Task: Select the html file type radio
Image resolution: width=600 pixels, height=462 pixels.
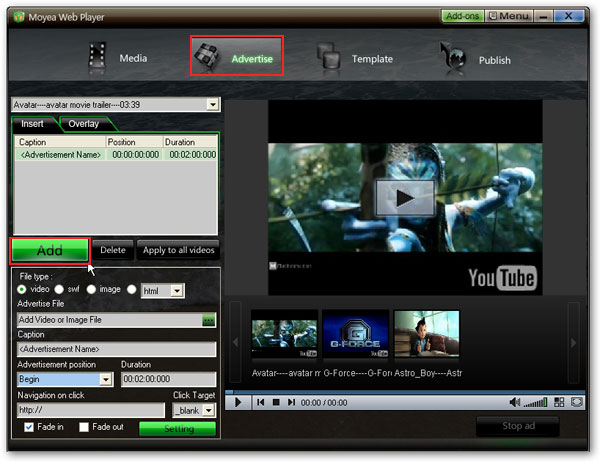Action: pyautogui.click(x=132, y=289)
